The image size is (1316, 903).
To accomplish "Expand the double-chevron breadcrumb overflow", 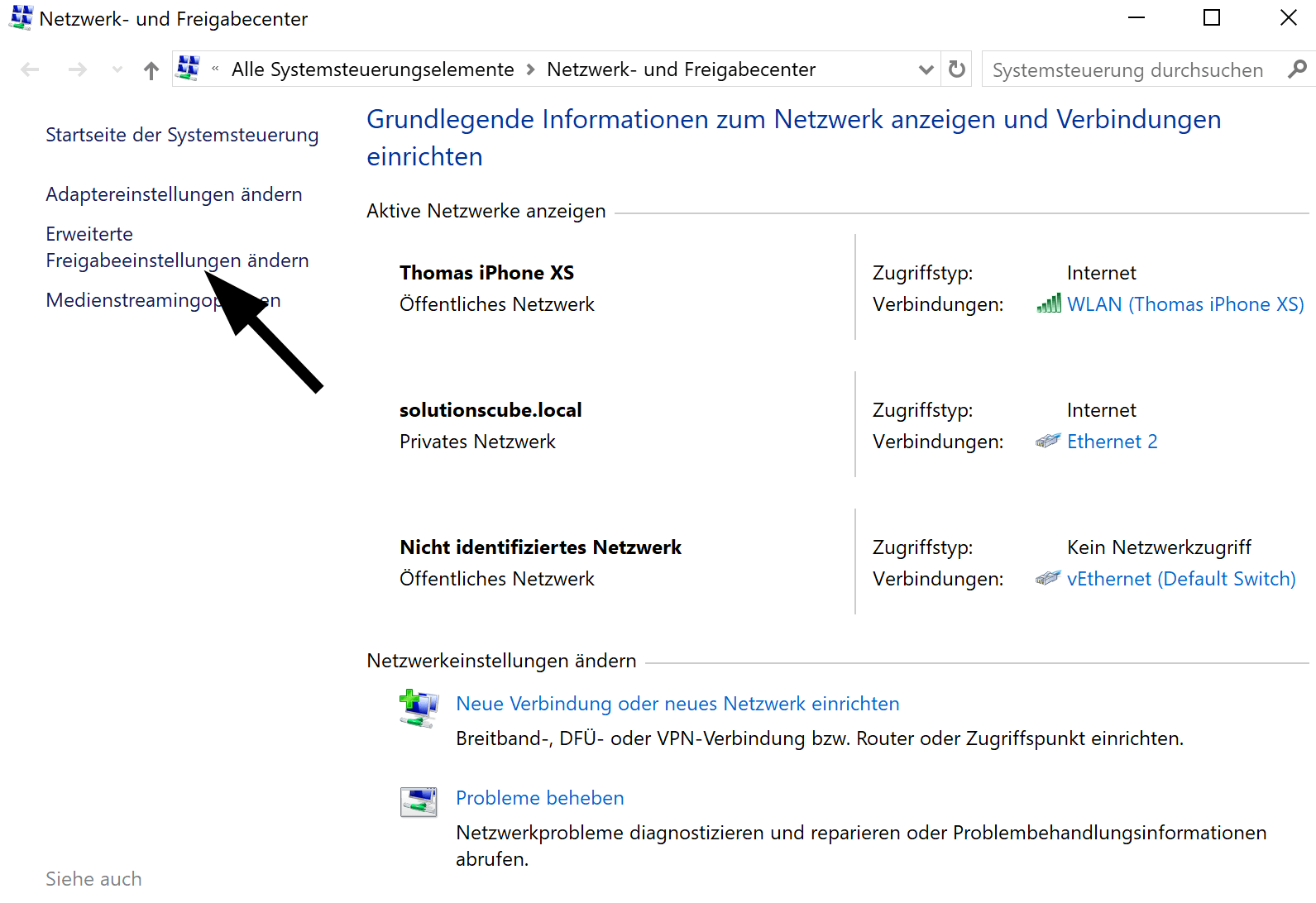I will tap(215, 69).
